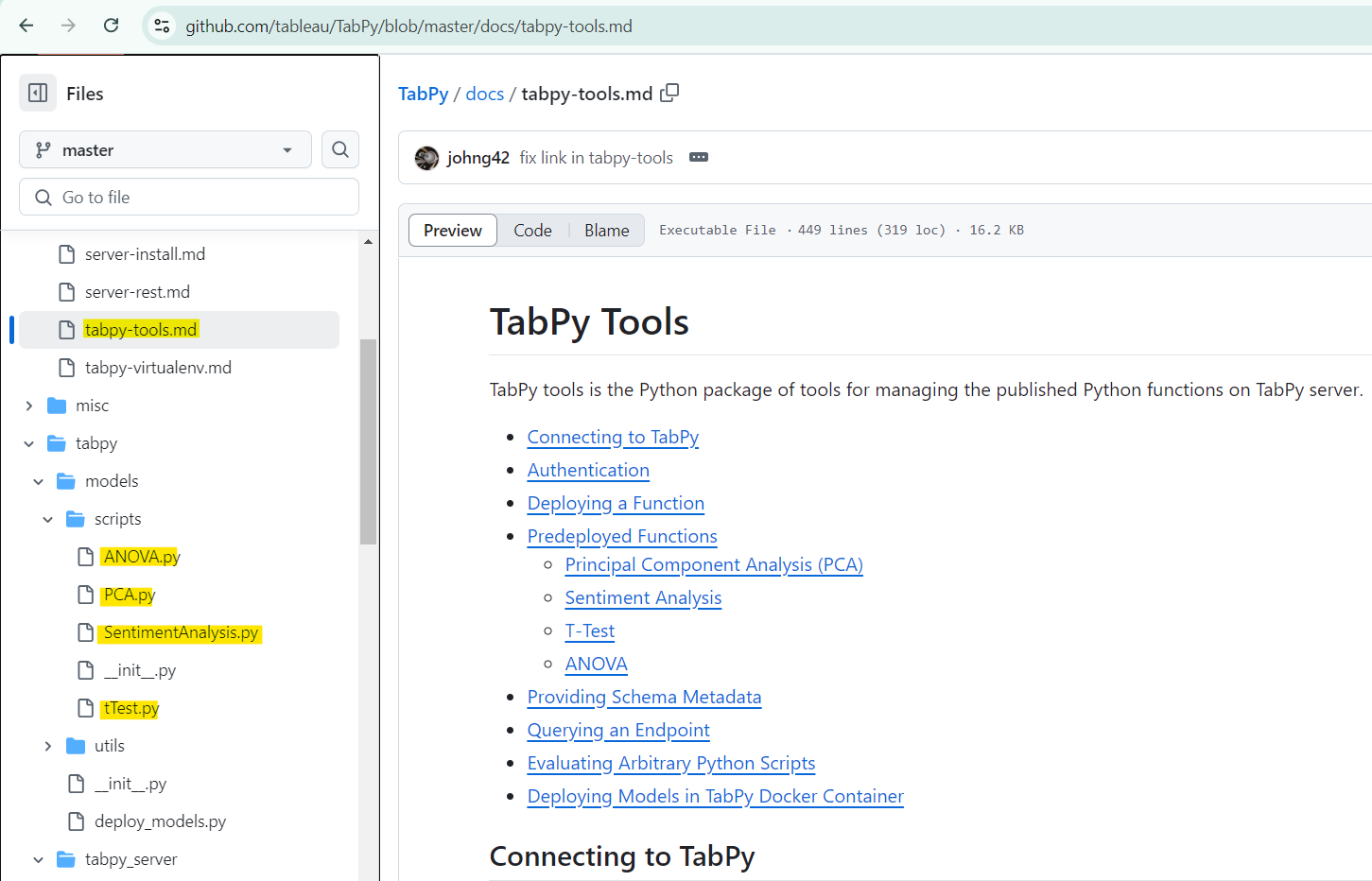Click the folder icon for tabpy
The image size is (1372, 881).
pos(57,443)
